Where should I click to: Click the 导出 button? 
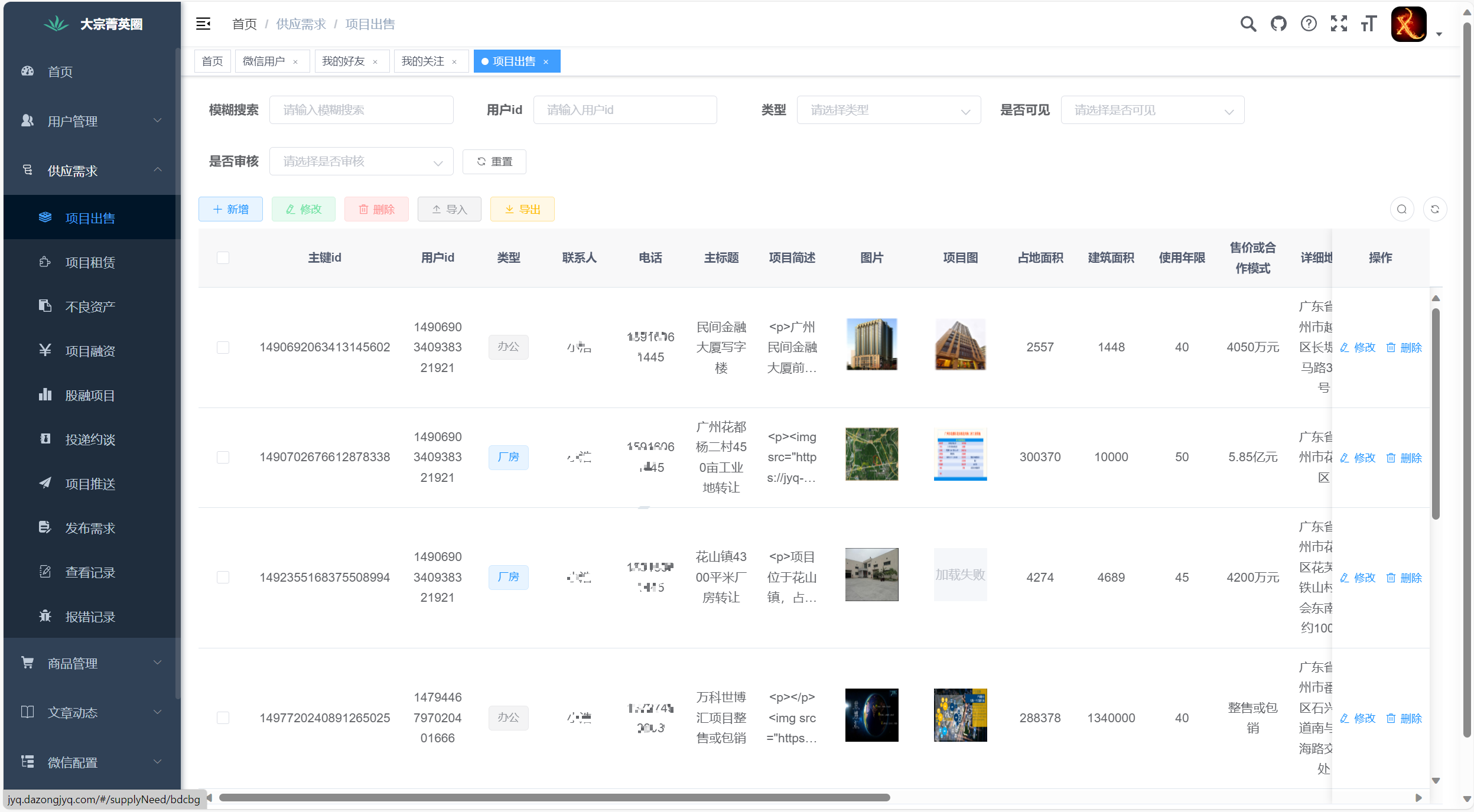coord(522,209)
